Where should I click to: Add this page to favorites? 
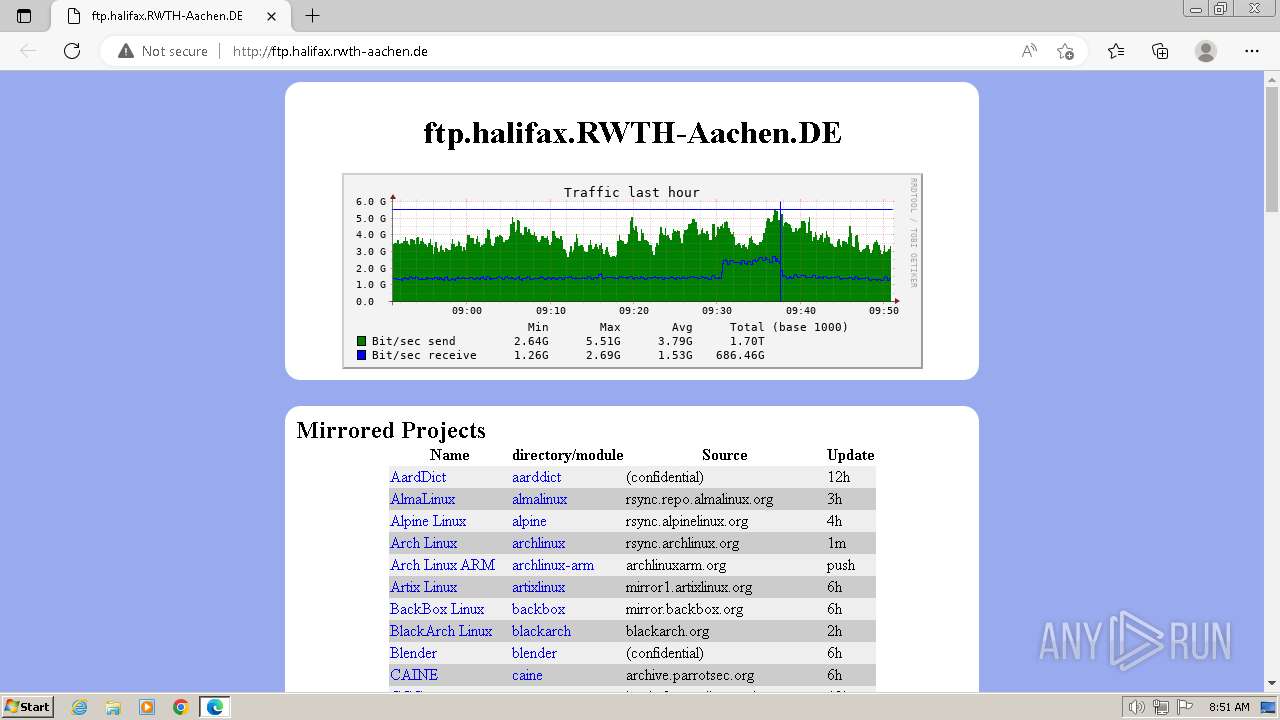pyautogui.click(x=1065, y=51)
